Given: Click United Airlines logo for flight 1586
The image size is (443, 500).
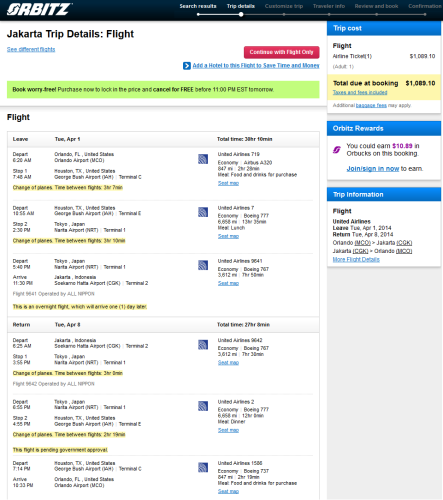Looking at the screenshot, I should click(203, 467).
